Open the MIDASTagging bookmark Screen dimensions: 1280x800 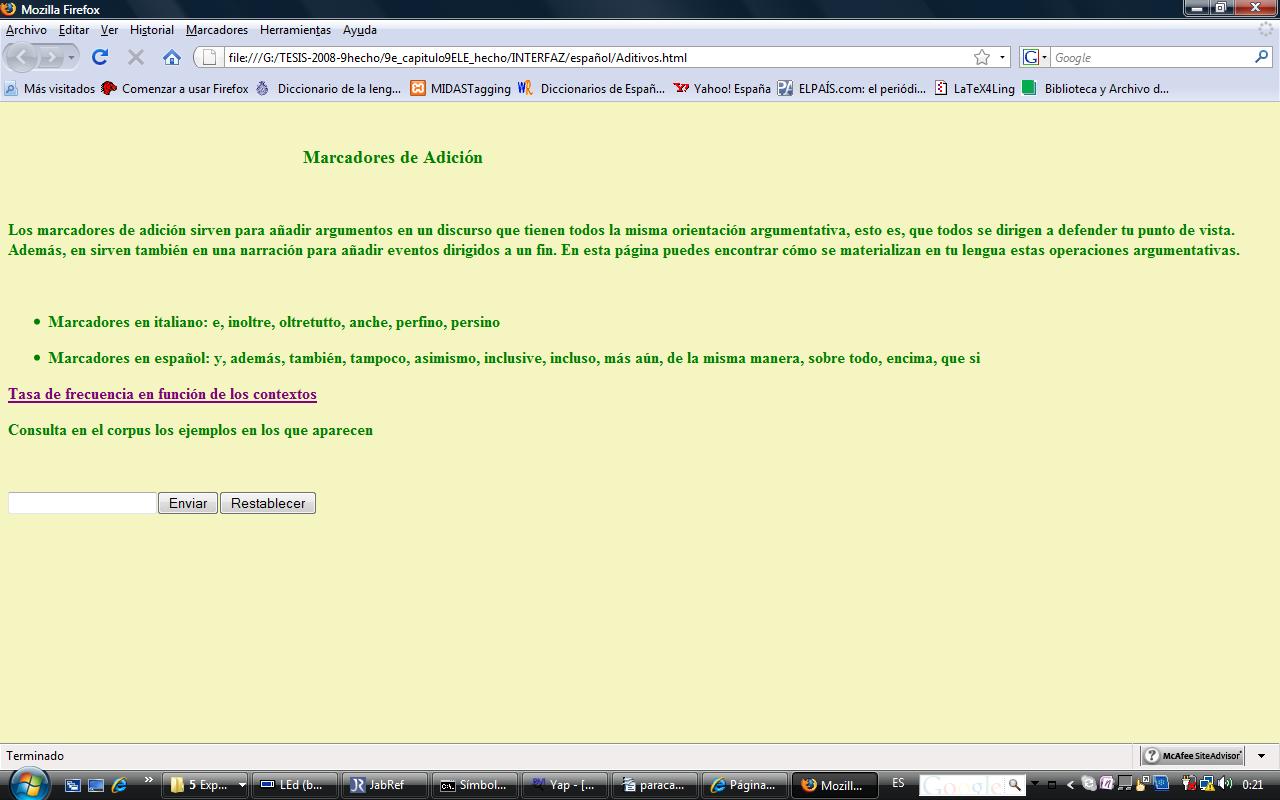click(x=460, y=88)
